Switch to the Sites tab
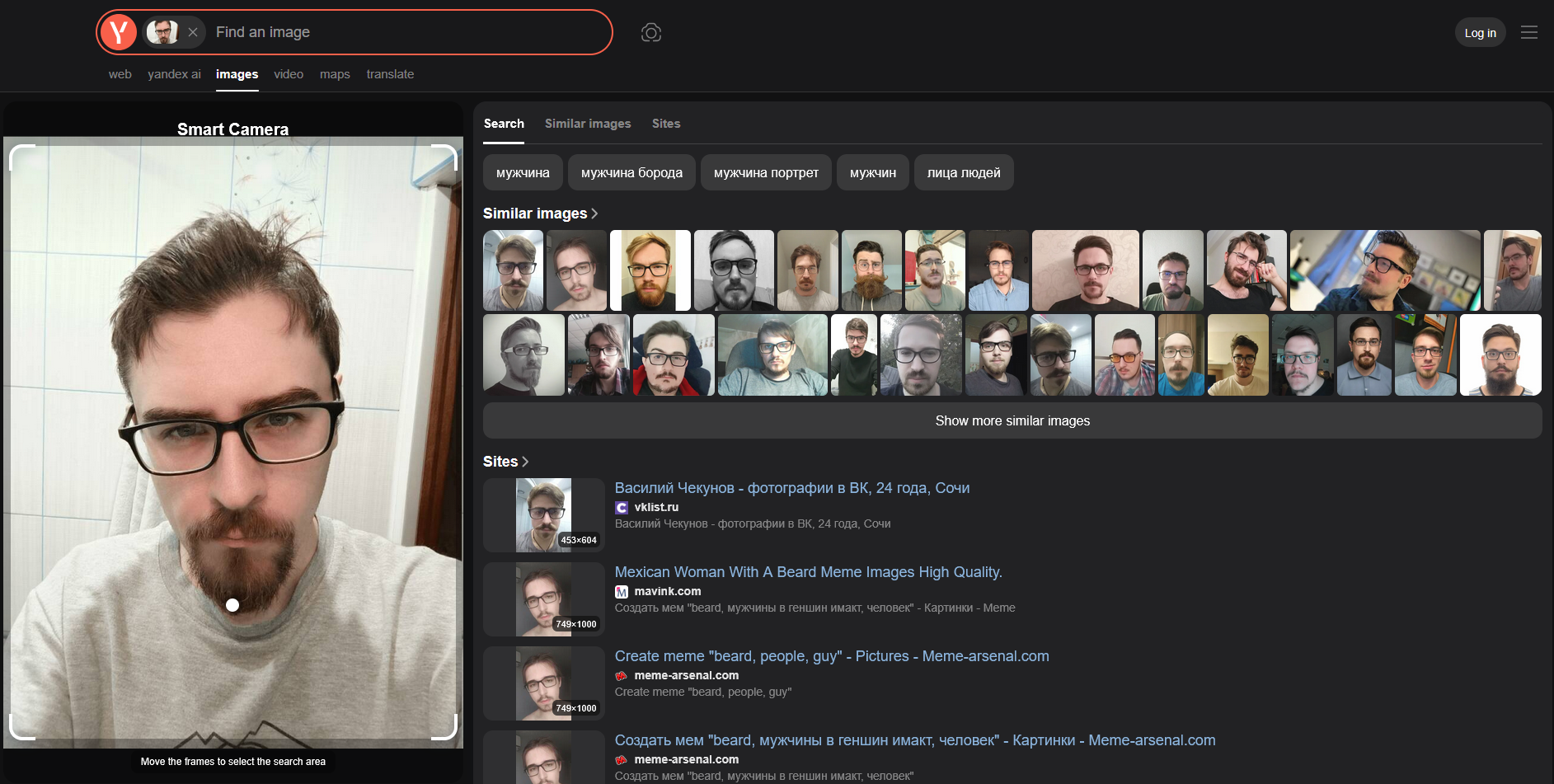The image size is (1554, 784). tap(666, 124)
